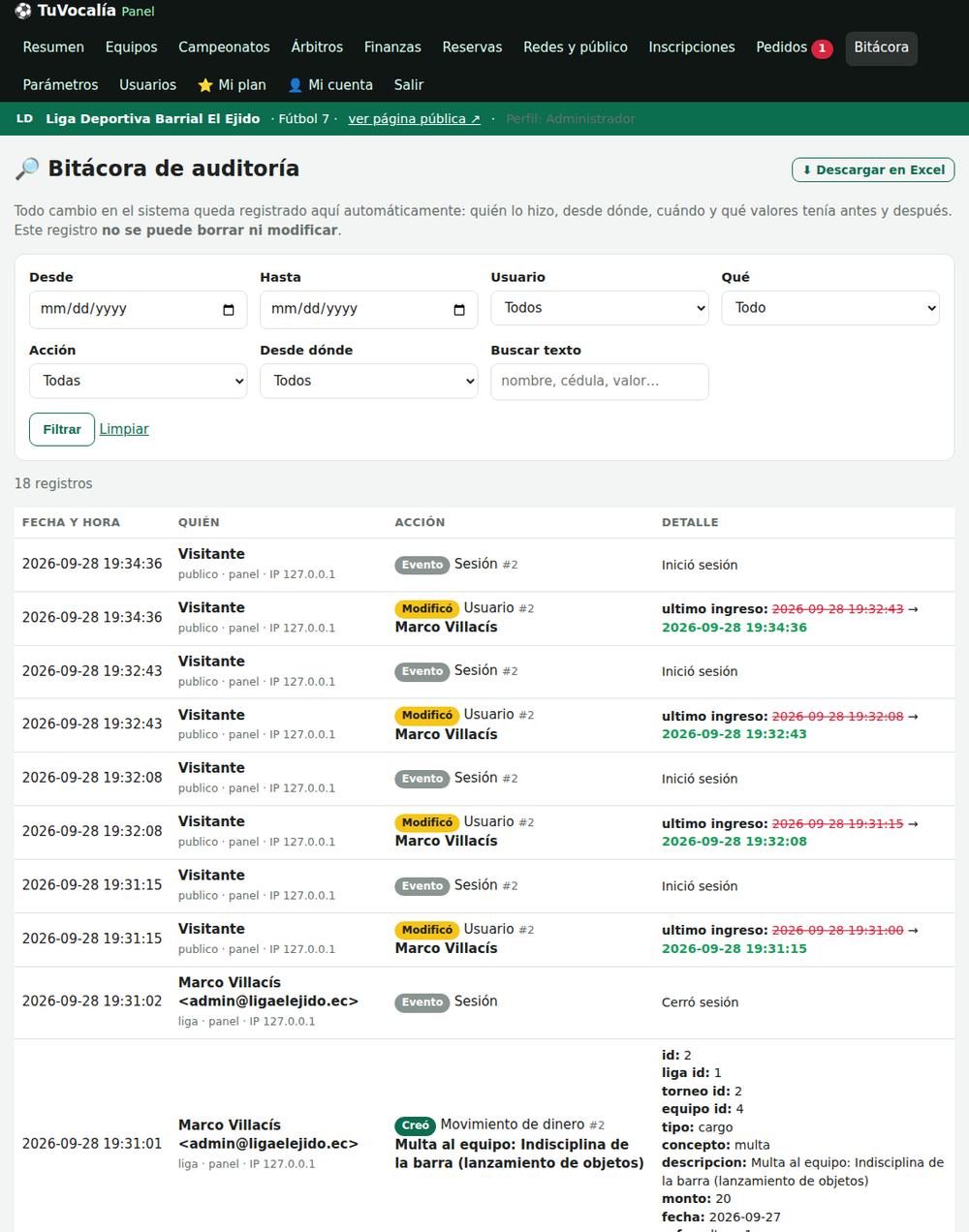Click the Hasta date input field
969x1232 pixels.
369,309
